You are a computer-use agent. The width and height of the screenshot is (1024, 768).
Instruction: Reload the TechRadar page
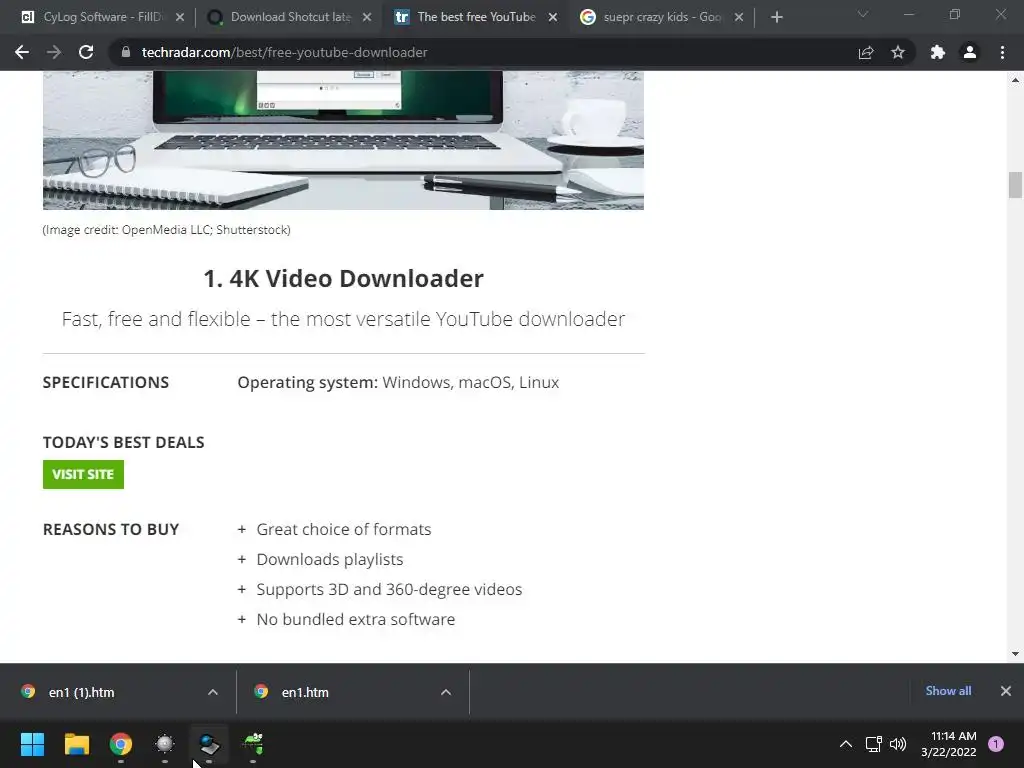click(86, 52)
